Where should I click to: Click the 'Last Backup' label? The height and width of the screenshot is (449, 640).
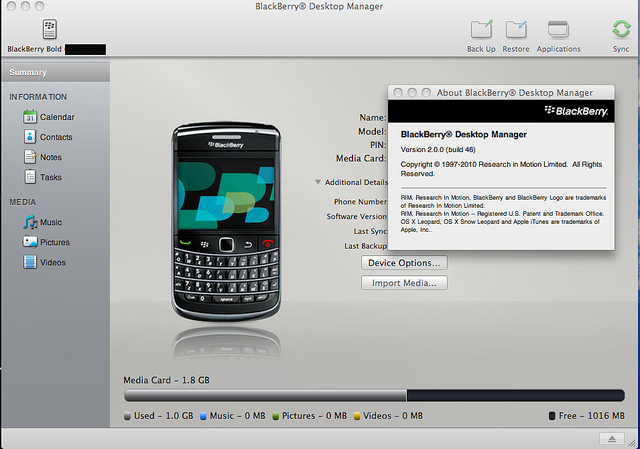[x=365, y=246]
